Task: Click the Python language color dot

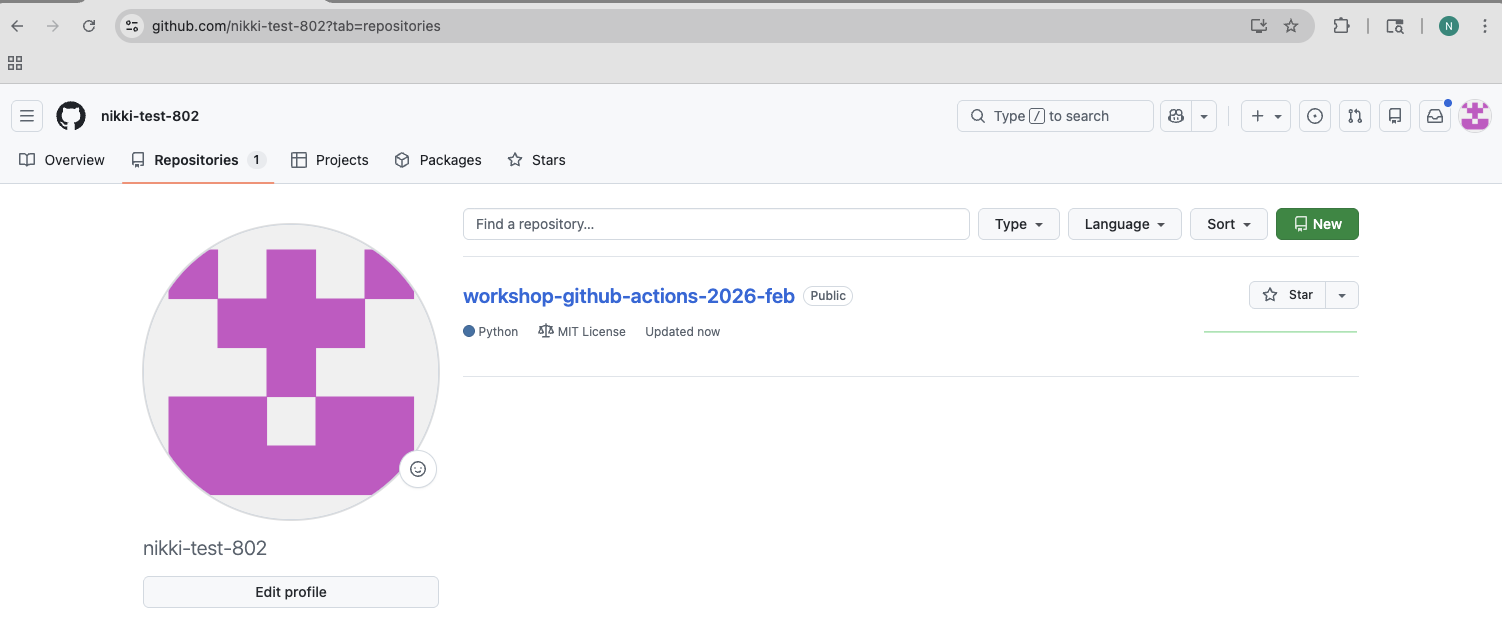Action: pyautogui.click(x=468, y=331)
